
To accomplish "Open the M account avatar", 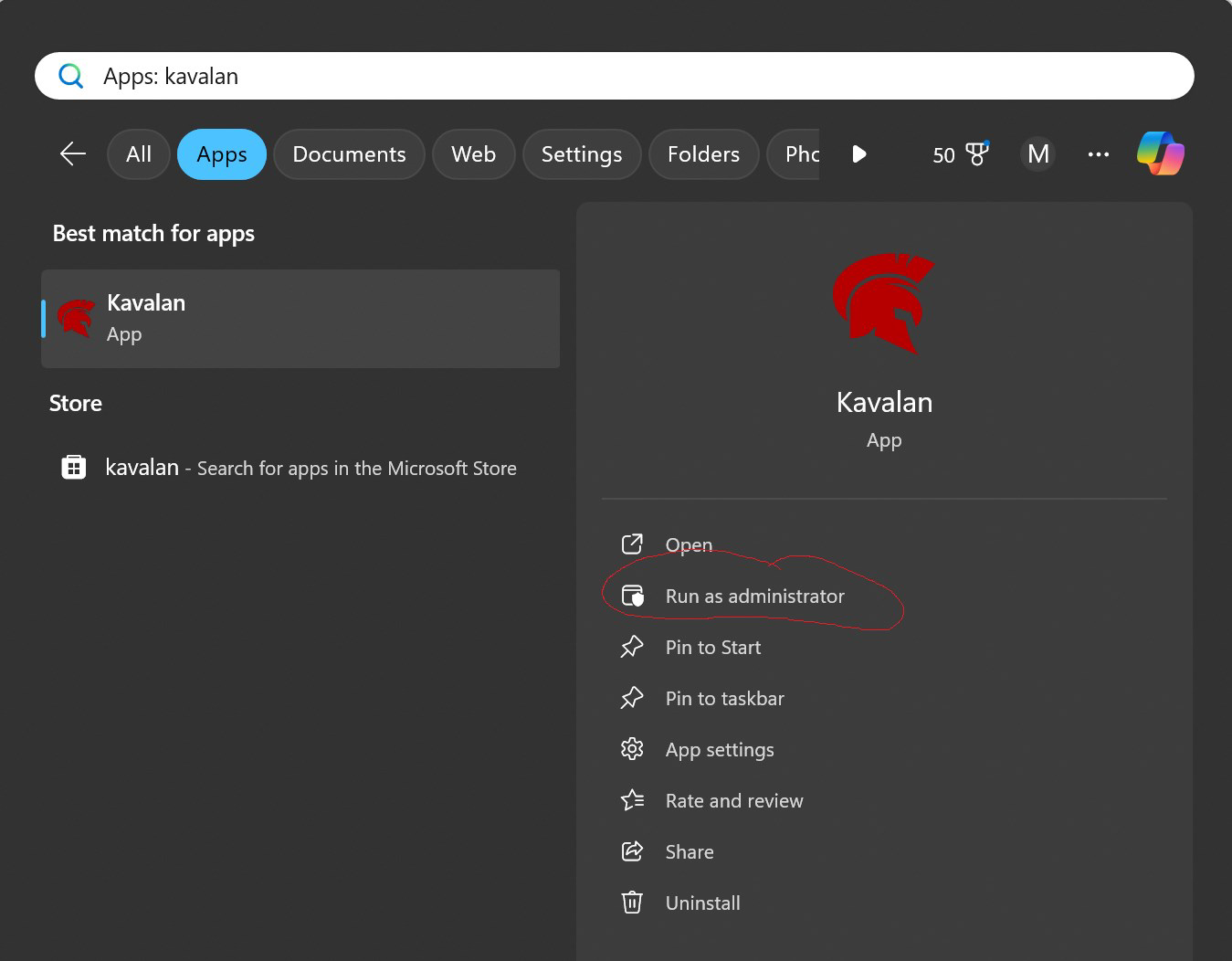I will [1037, 153].
